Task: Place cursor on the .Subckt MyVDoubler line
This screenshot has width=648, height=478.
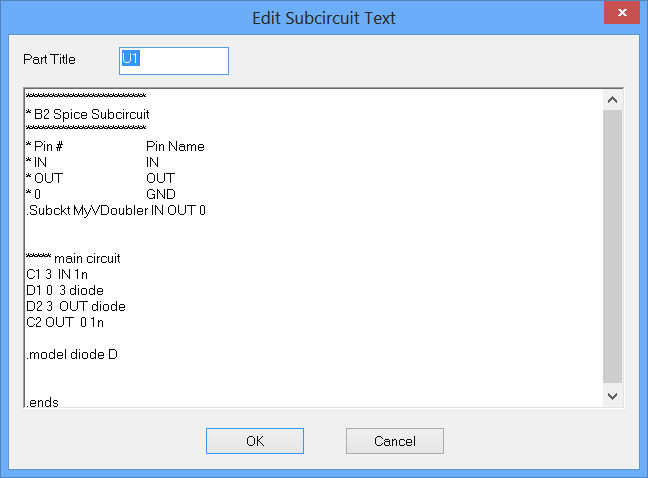Action: pos(115,210)
